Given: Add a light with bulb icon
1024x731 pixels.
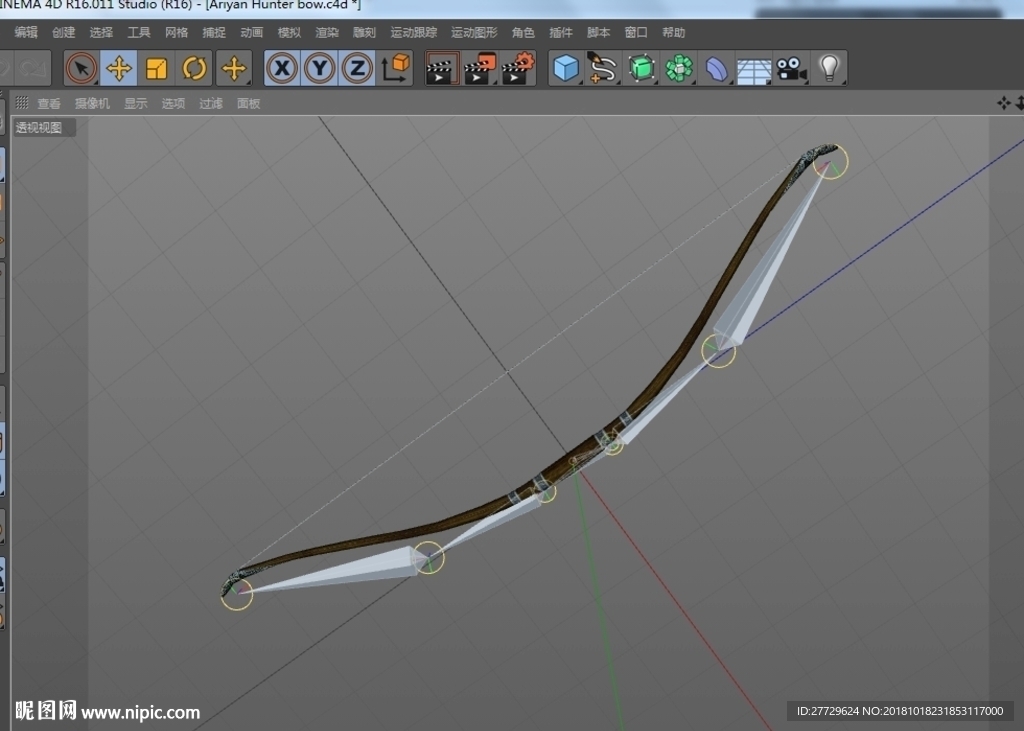Looking at the screenshot, I should click(829, 68).
